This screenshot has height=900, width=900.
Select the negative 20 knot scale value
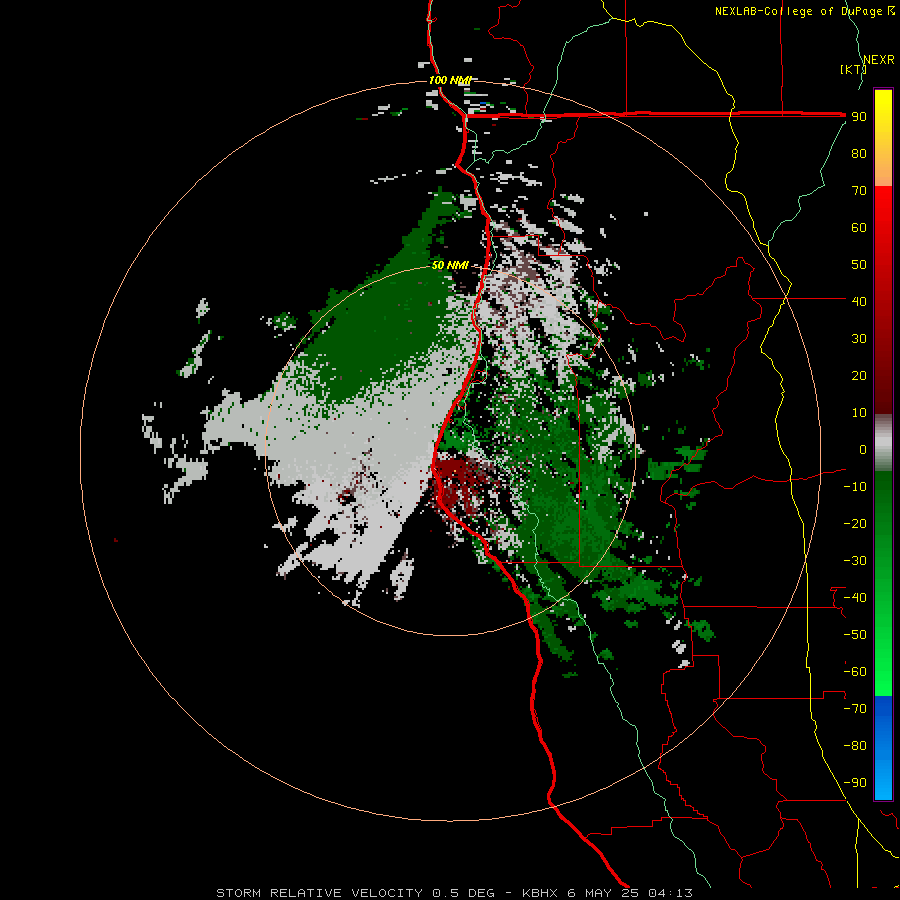[x=855, y=523]
